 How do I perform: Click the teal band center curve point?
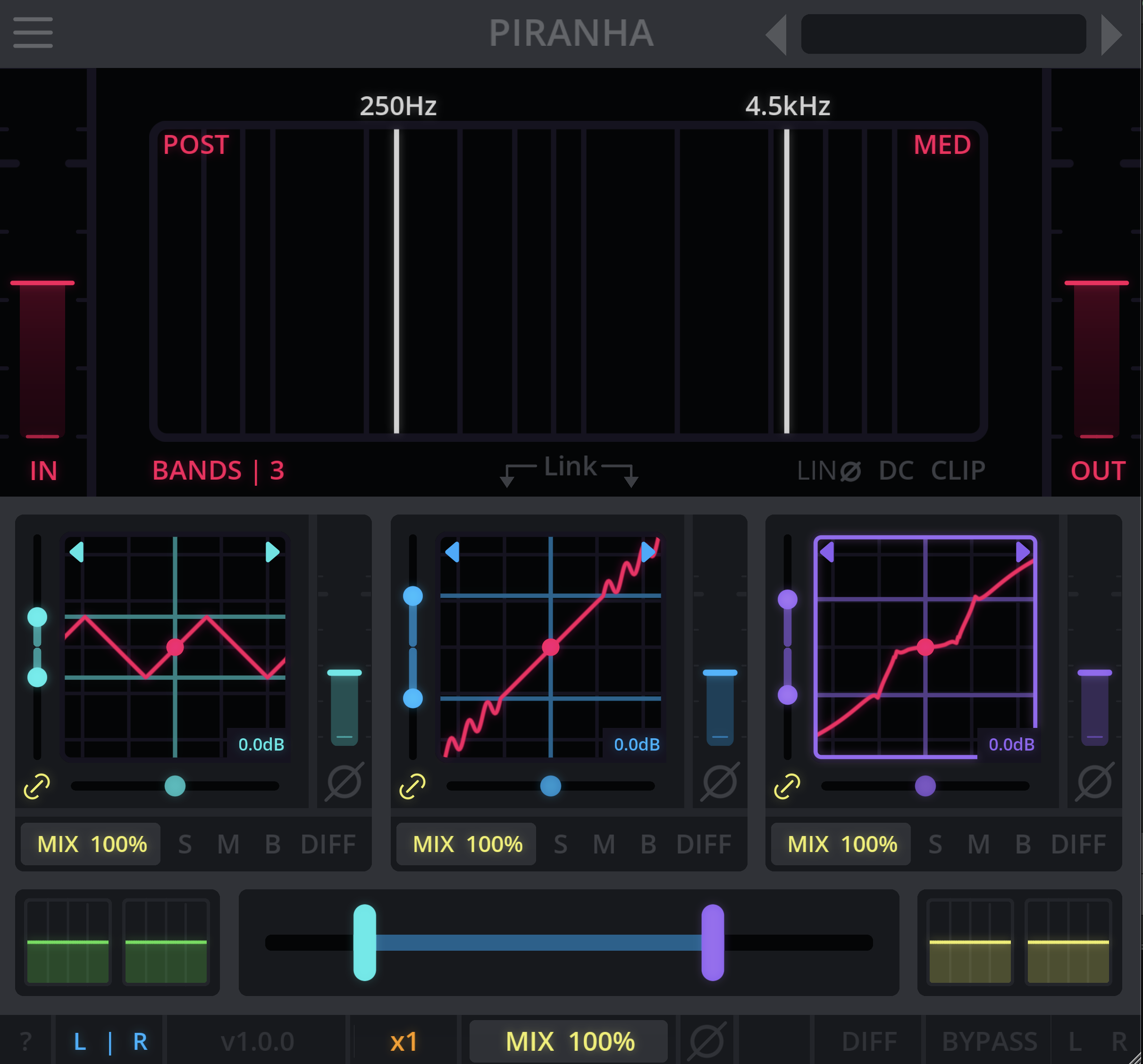click(176, 648)
